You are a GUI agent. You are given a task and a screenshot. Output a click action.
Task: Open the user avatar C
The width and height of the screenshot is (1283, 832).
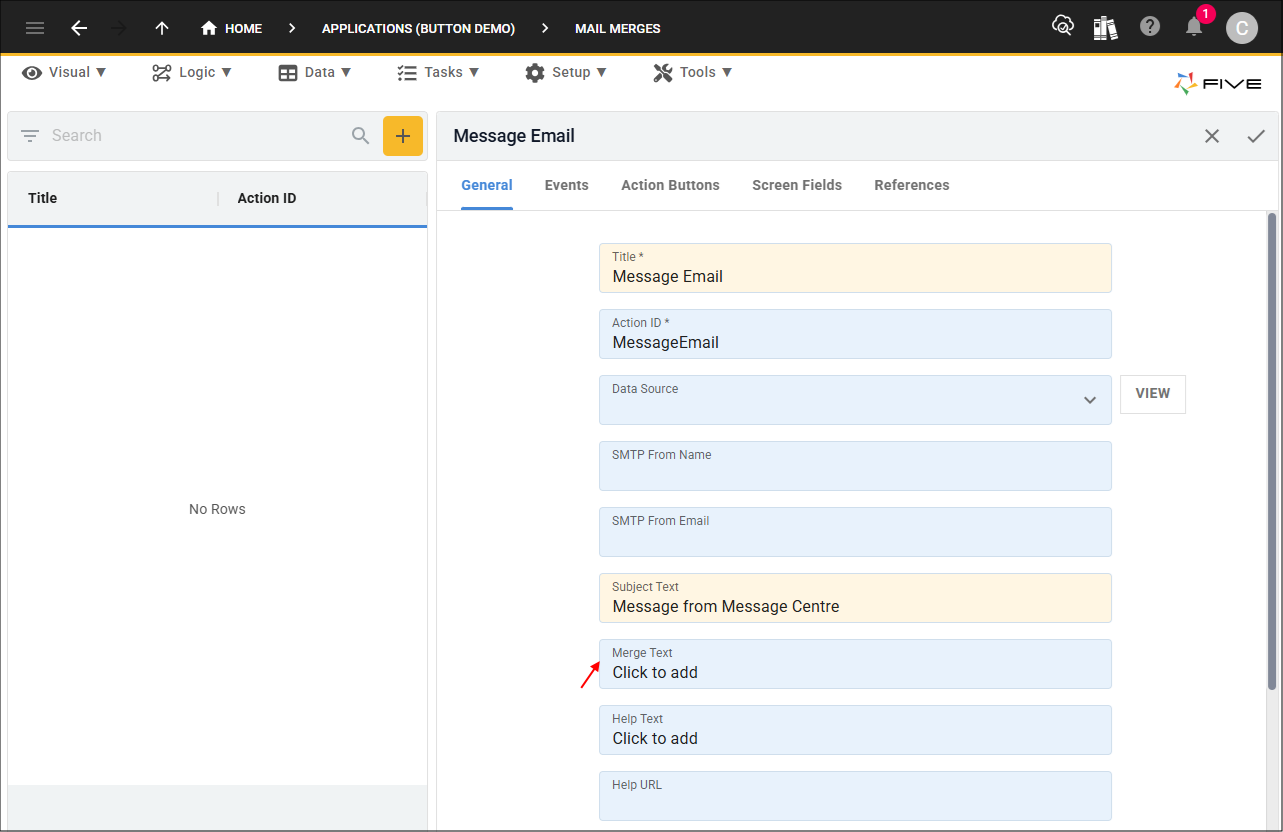point(1242,28)
